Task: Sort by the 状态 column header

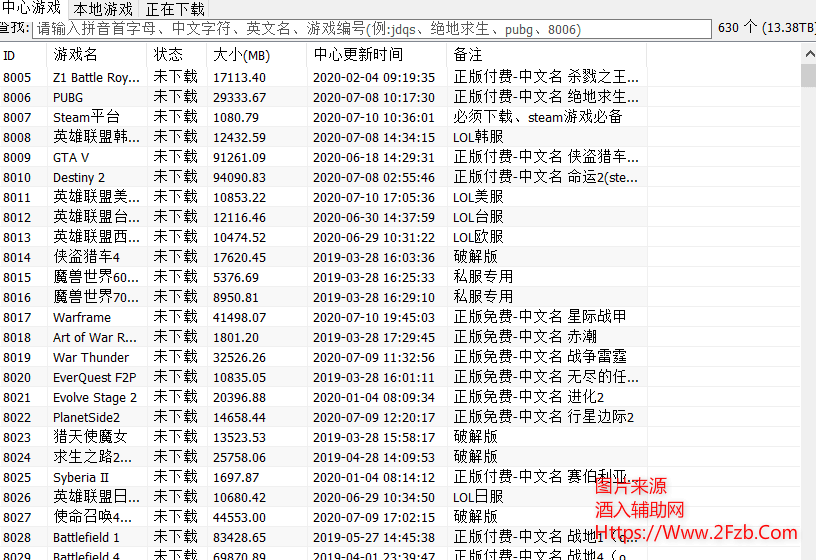Action: pyautogui.click(x=176, y=55)
